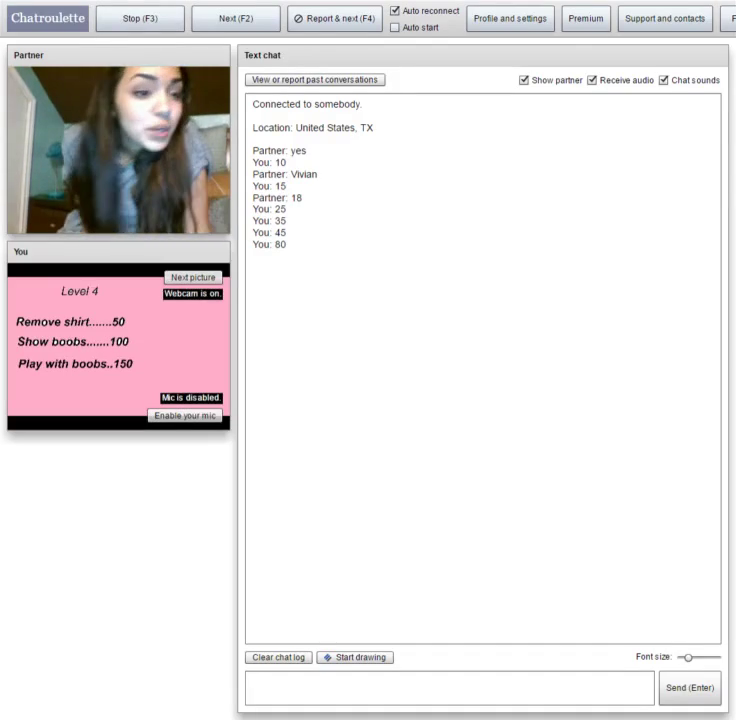Screen dimensions: 736x720
Task: Click Next picture in the You panel
Action: [193, 277]
